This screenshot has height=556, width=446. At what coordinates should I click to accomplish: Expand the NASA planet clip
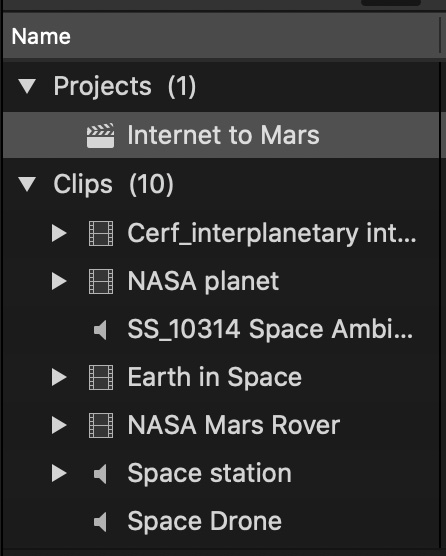[59, 282]
